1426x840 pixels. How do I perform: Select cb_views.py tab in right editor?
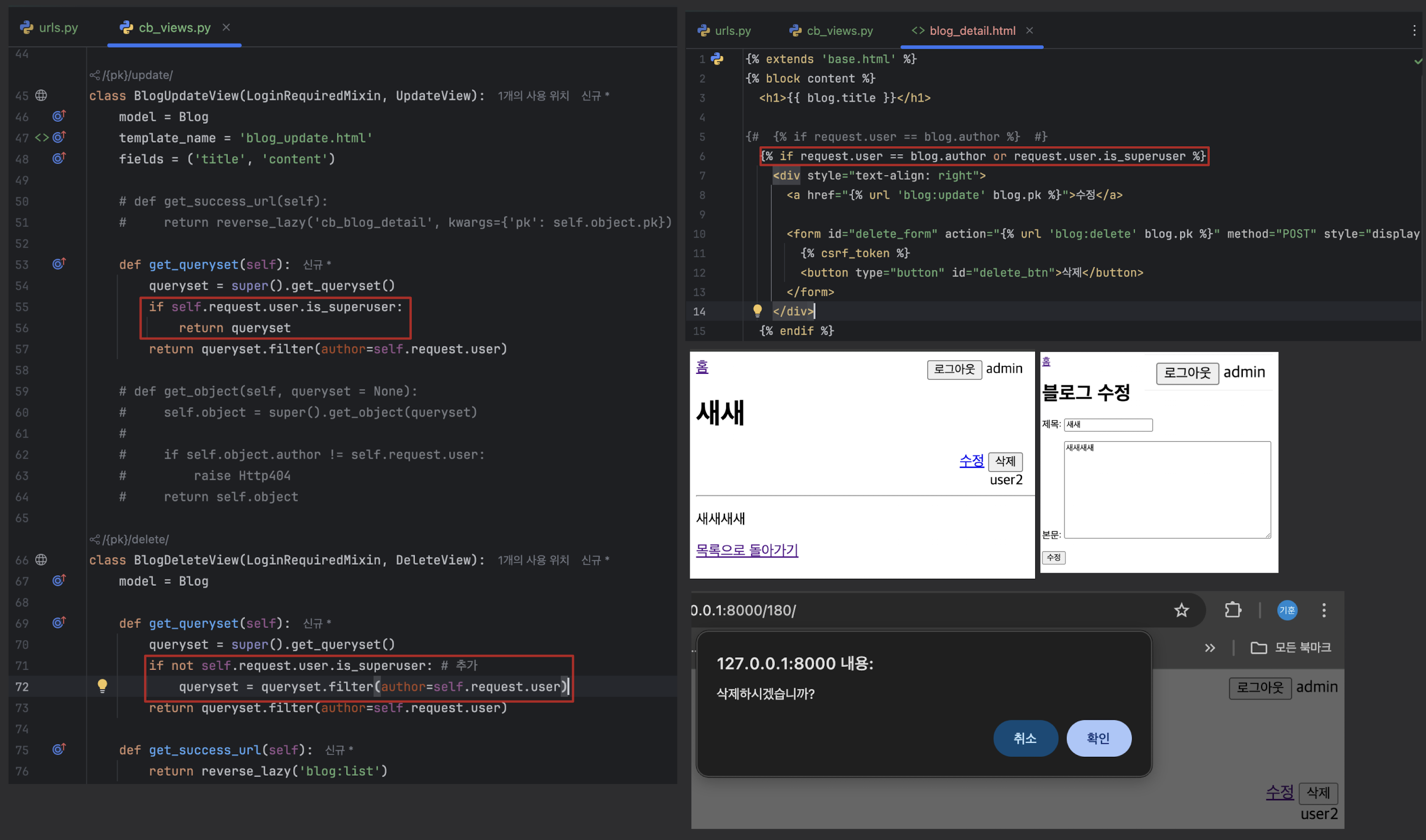(x=831, y=30)
